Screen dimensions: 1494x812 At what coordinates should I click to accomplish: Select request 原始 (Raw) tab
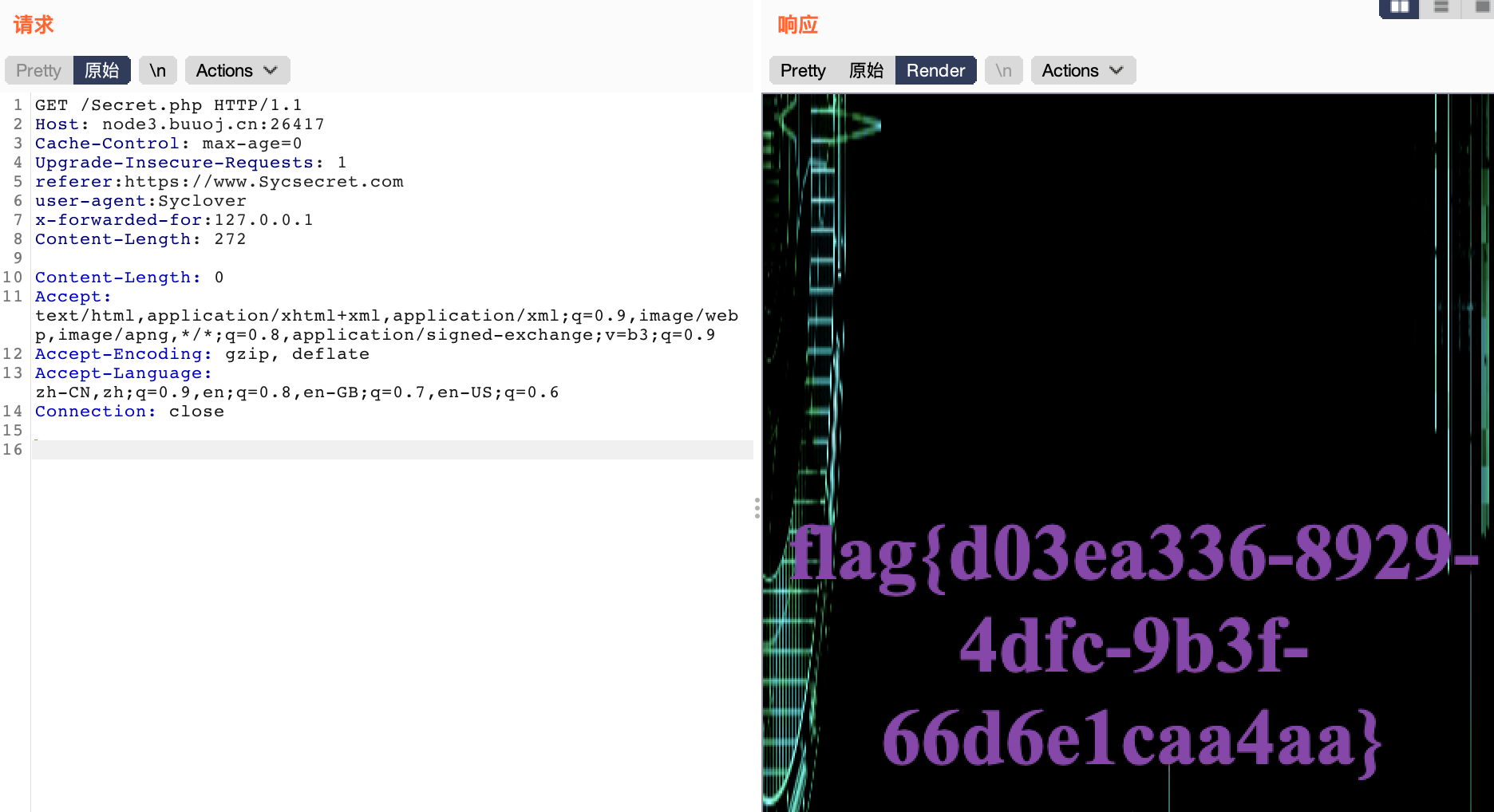coord(101,70)
